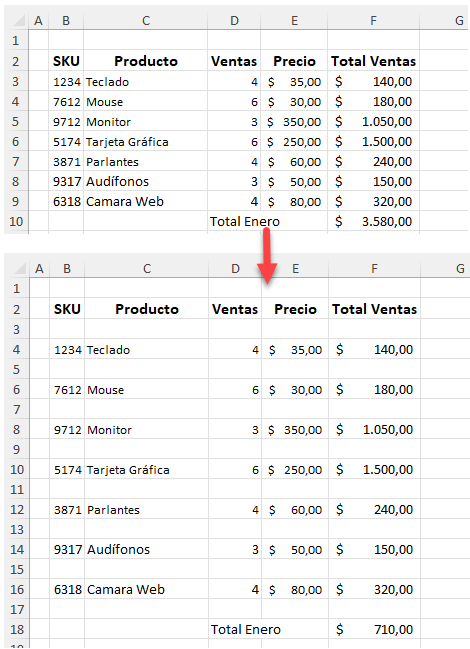Select column C header in sheet totaling 3.580,00
This screenshot has height=649, width=470.
pos(145,20)
